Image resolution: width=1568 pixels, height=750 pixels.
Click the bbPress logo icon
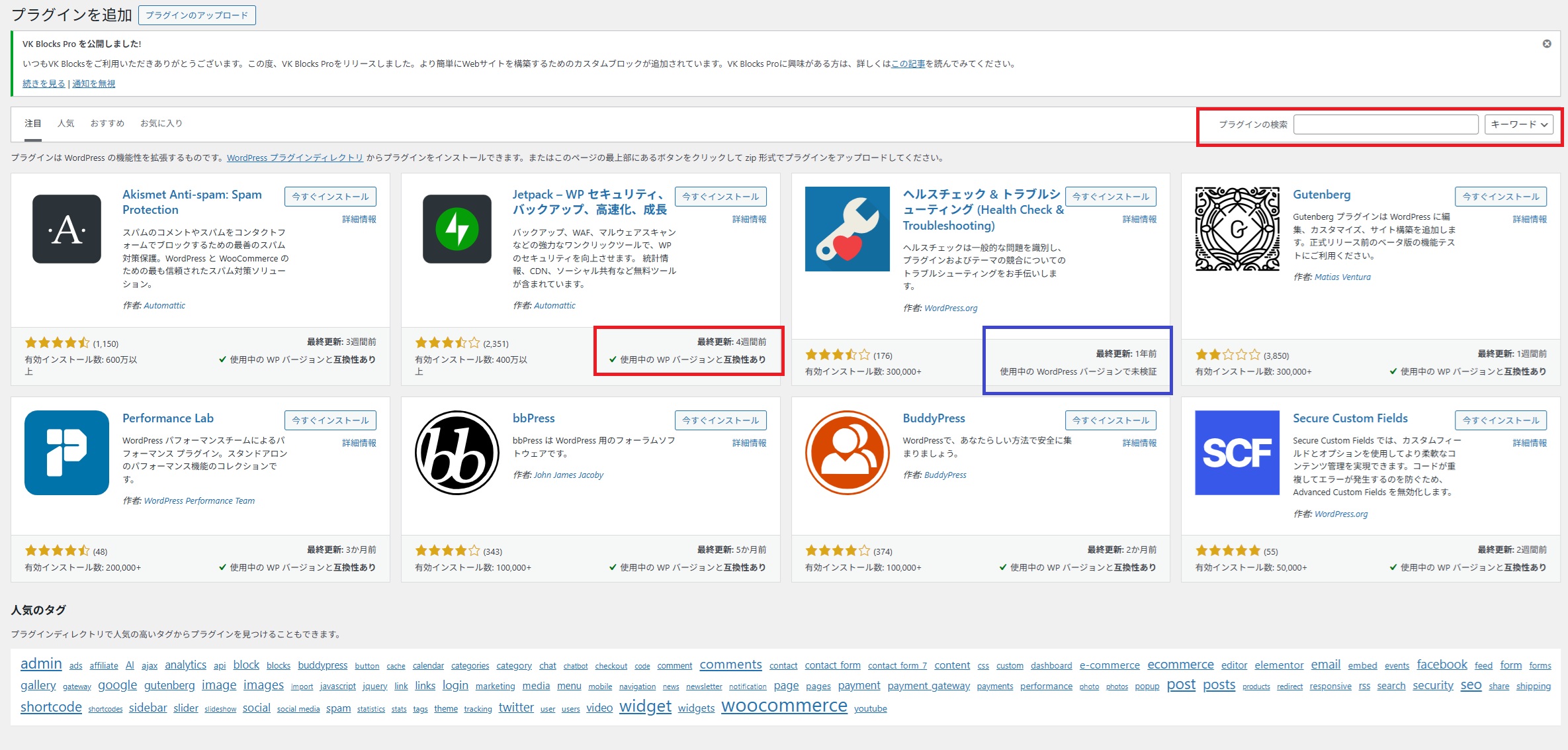click(457, 453)
